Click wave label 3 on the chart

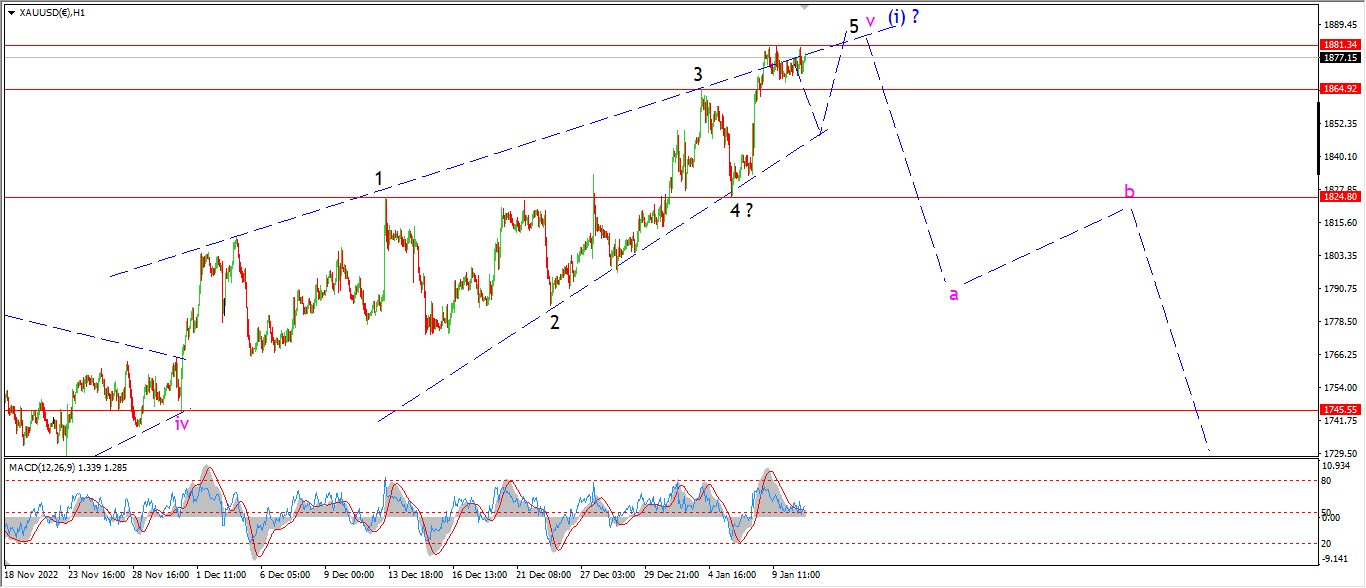698,74
